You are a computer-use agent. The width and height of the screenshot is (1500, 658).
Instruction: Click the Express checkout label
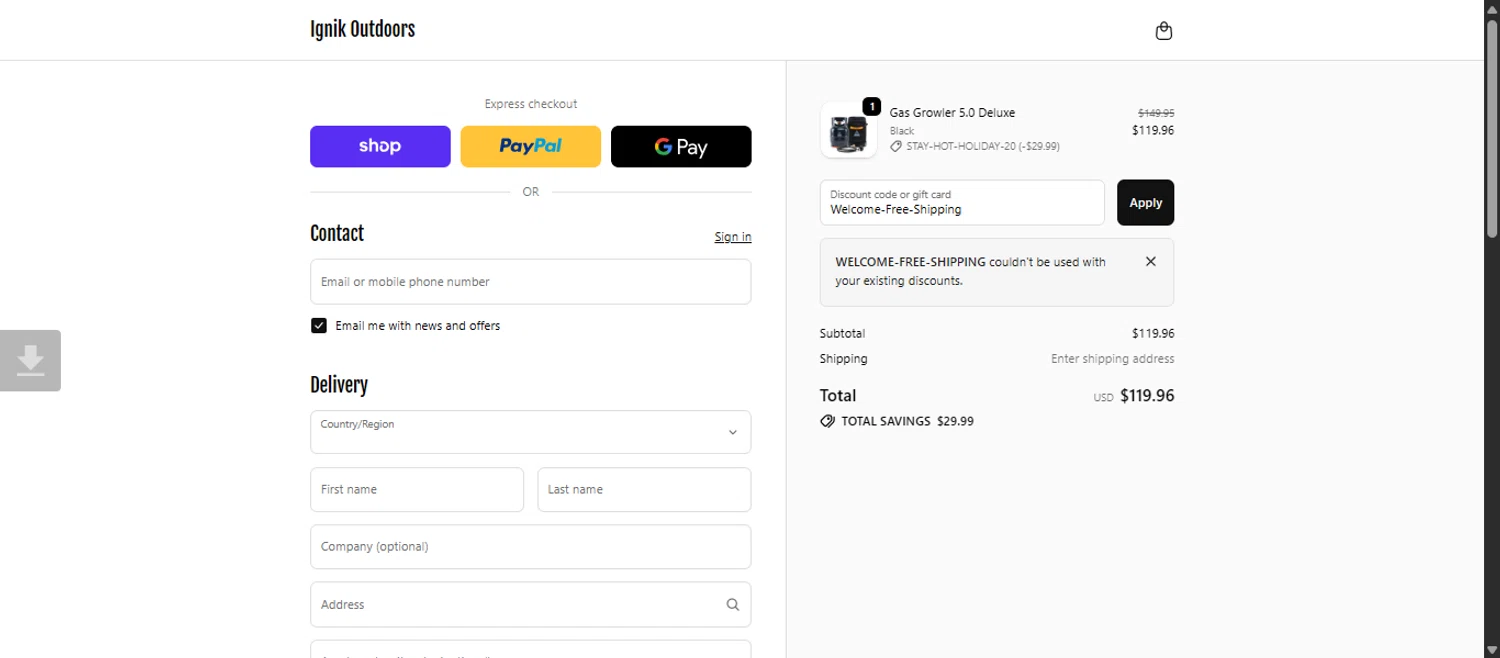531,104
